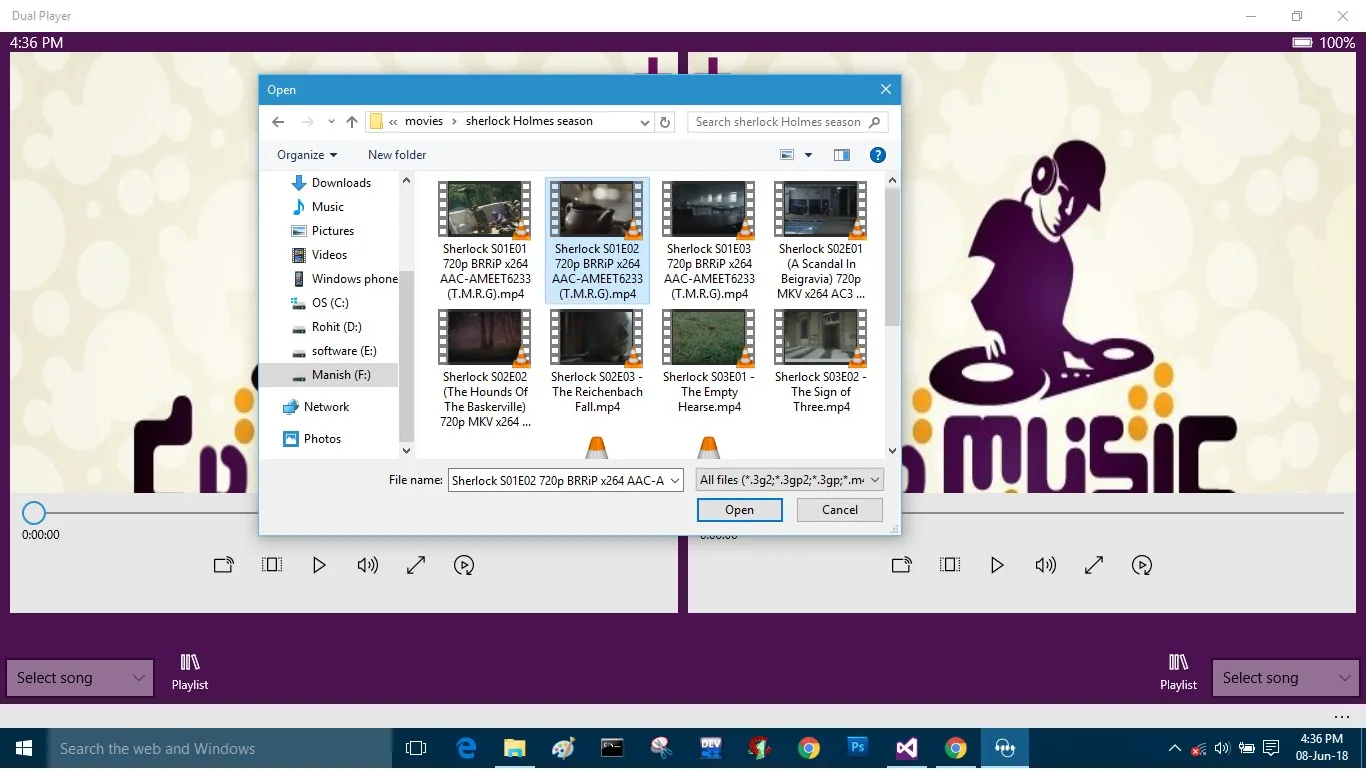Click the repeat icon in right player

[1142, 565]
